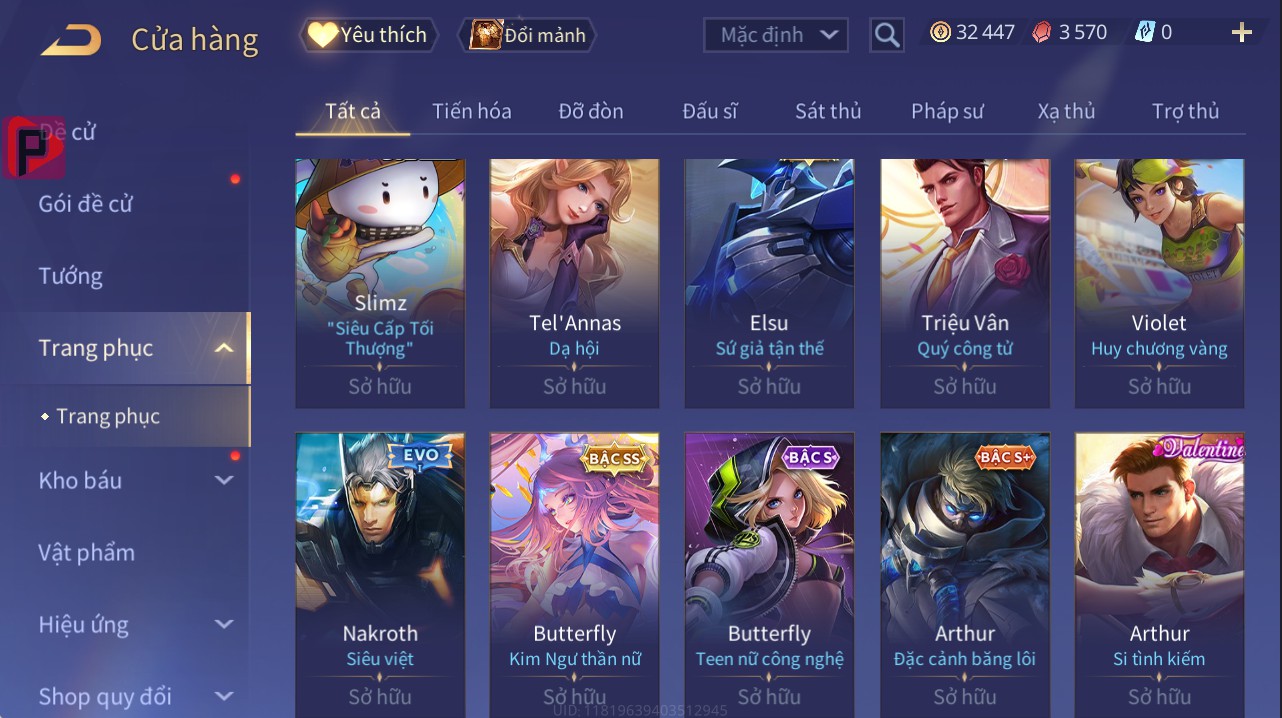This screenshot has height=718, width=1282.
Task: Tap the gold coin balance icon
Action: tap(940, 32)
